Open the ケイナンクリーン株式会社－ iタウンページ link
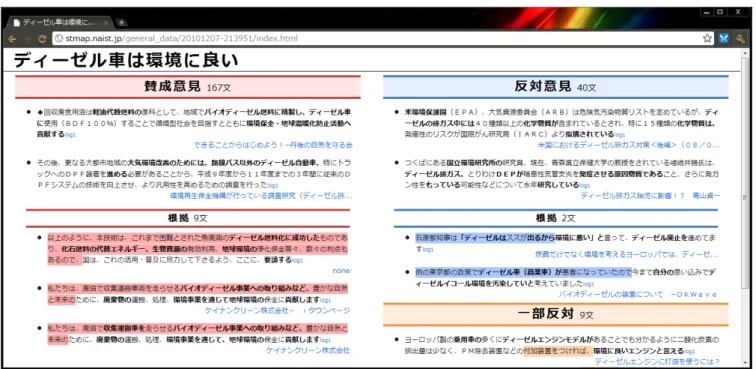756x369 pixels. pyautogui.click(x=277, y=311)
